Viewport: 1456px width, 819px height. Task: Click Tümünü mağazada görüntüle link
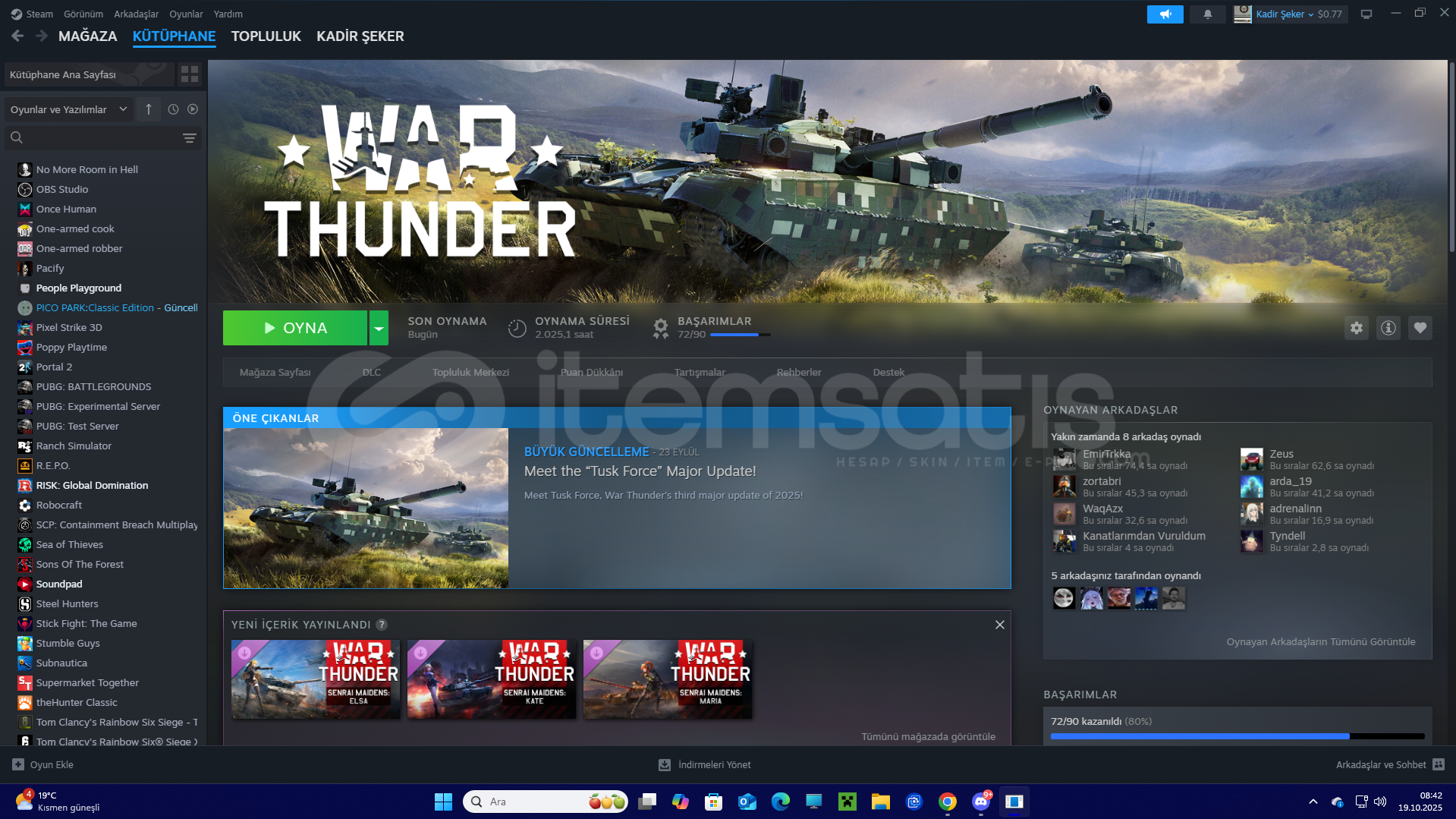click(x=928, y=736)
